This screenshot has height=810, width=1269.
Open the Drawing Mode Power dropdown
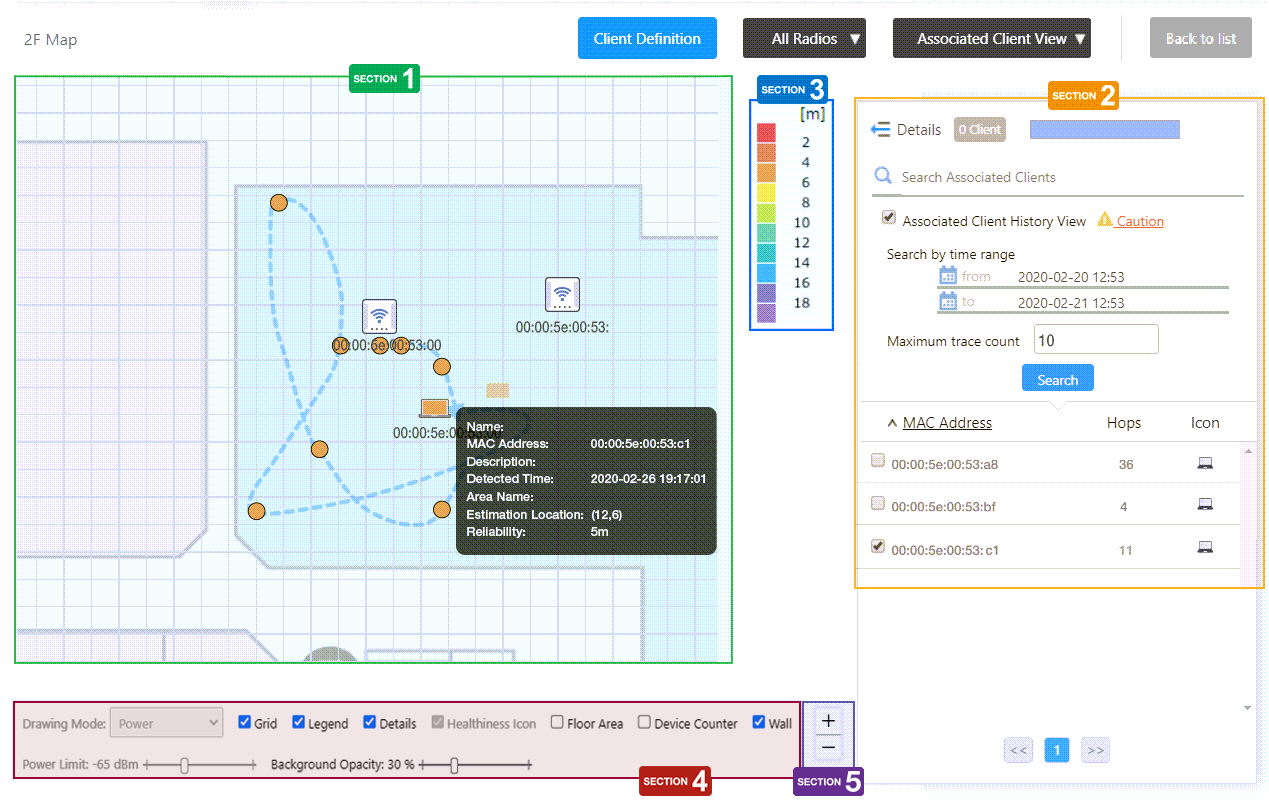pyautogui.click(x=167, y=722)
